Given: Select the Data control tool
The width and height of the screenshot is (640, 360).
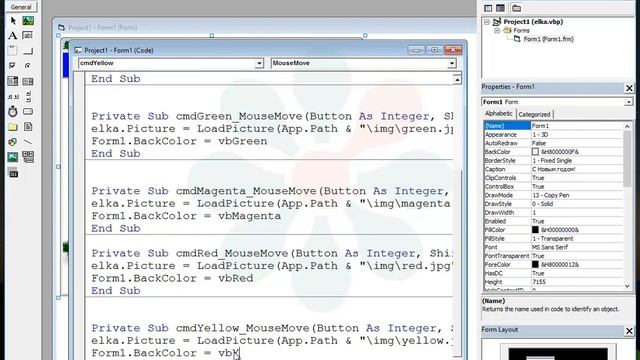Looking at the screenshot, I should [28, 157].
